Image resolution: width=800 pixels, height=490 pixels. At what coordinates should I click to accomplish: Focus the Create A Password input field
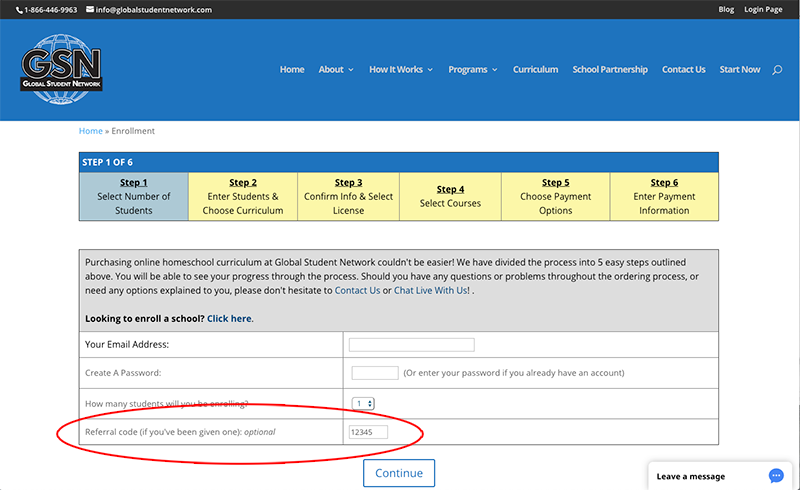(375, 373)
